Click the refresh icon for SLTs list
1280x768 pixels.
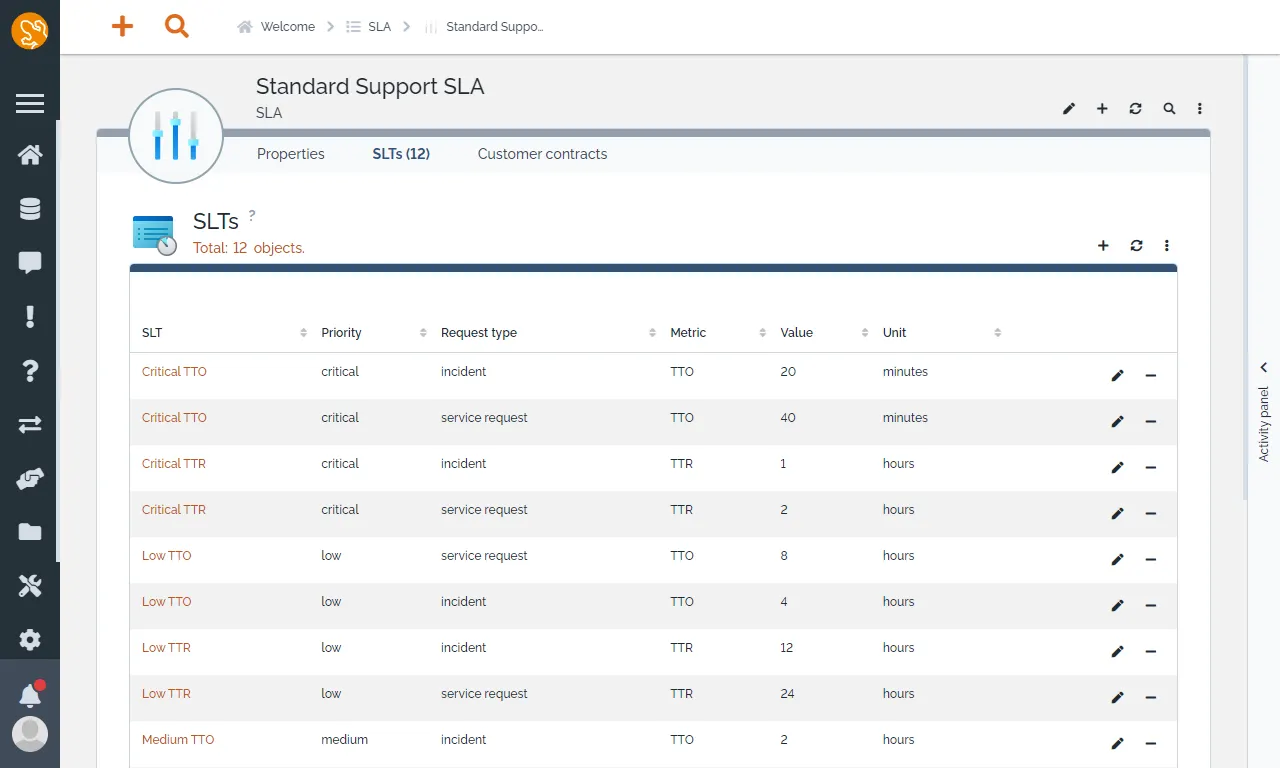coord(1136,245)
